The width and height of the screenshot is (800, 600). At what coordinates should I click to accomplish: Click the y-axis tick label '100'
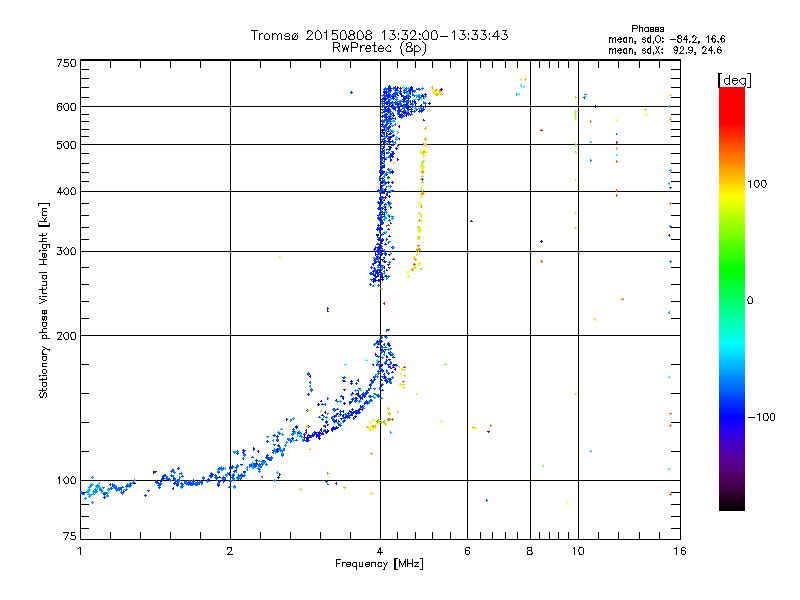pyautogui.click(x=66, y=480)
